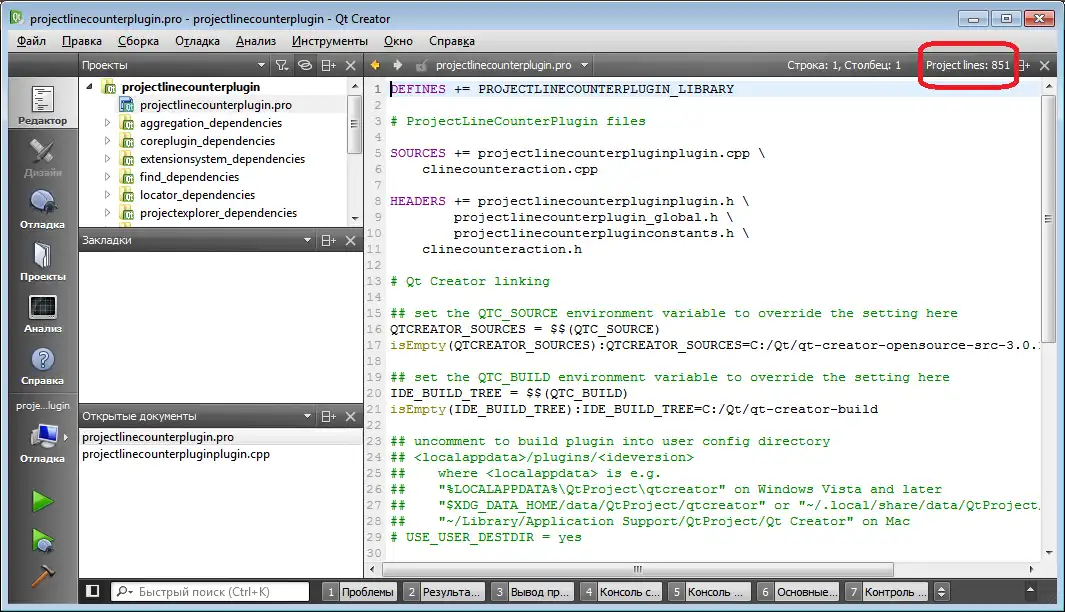The height and width of the screenshot is (612, 1065).
Task: Filter the project tree with funnel icon
Action: pyautogui.click(x=281, y=65)
